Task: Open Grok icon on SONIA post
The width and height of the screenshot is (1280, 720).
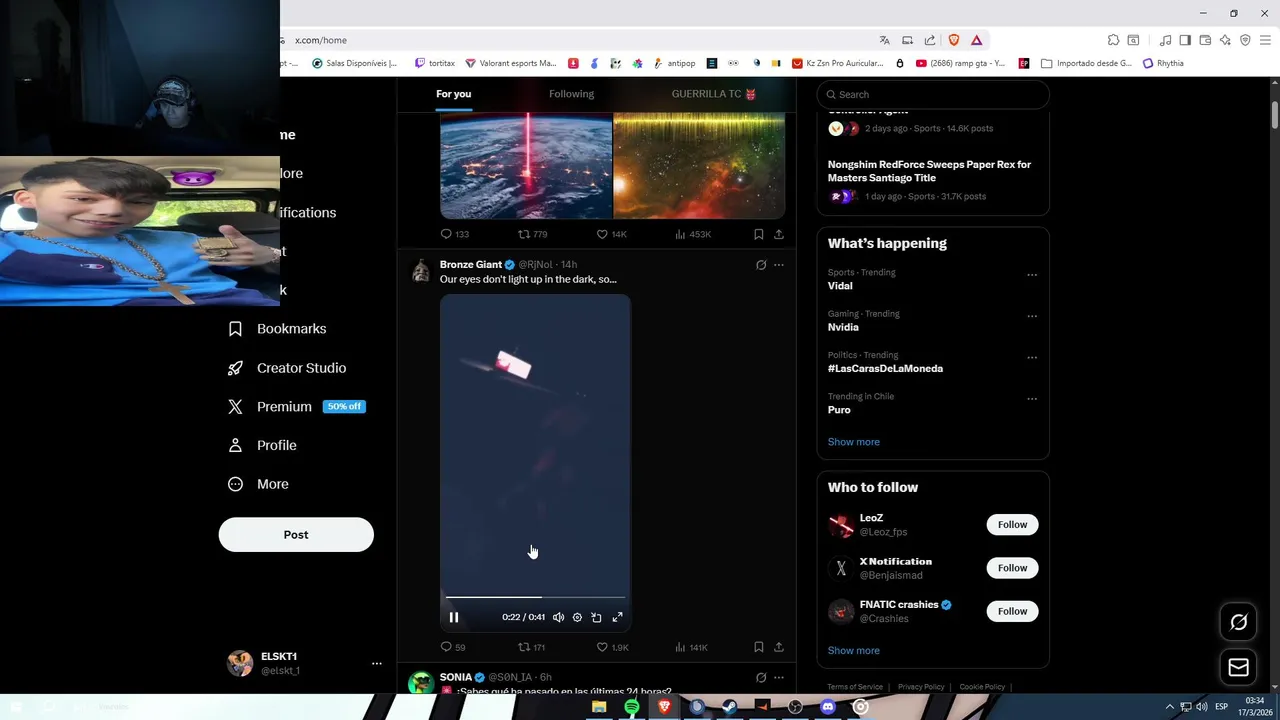Action: click(x=761, y=678)
